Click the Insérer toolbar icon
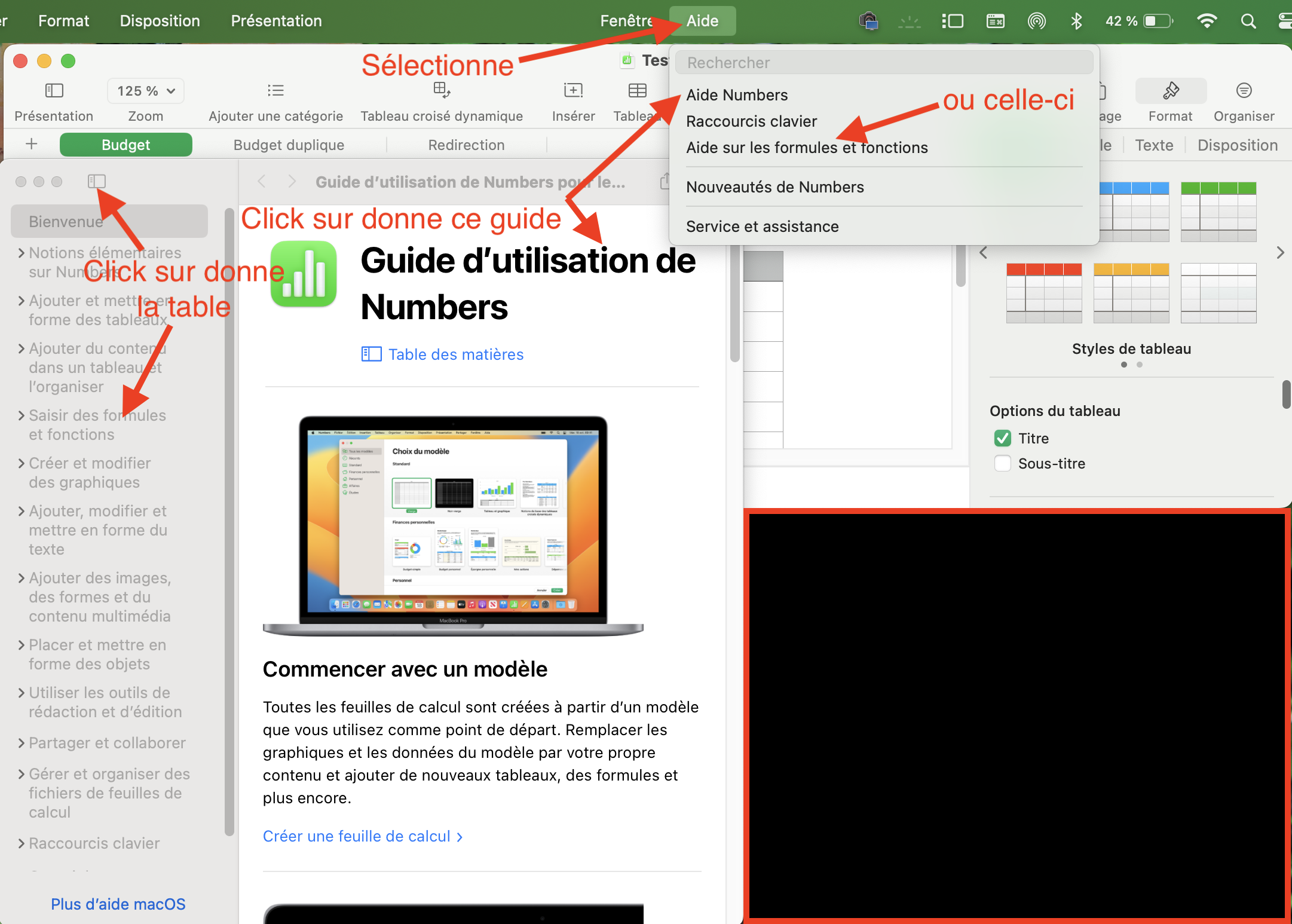The height and width of the screenshot is (924, 1292). 573,91
